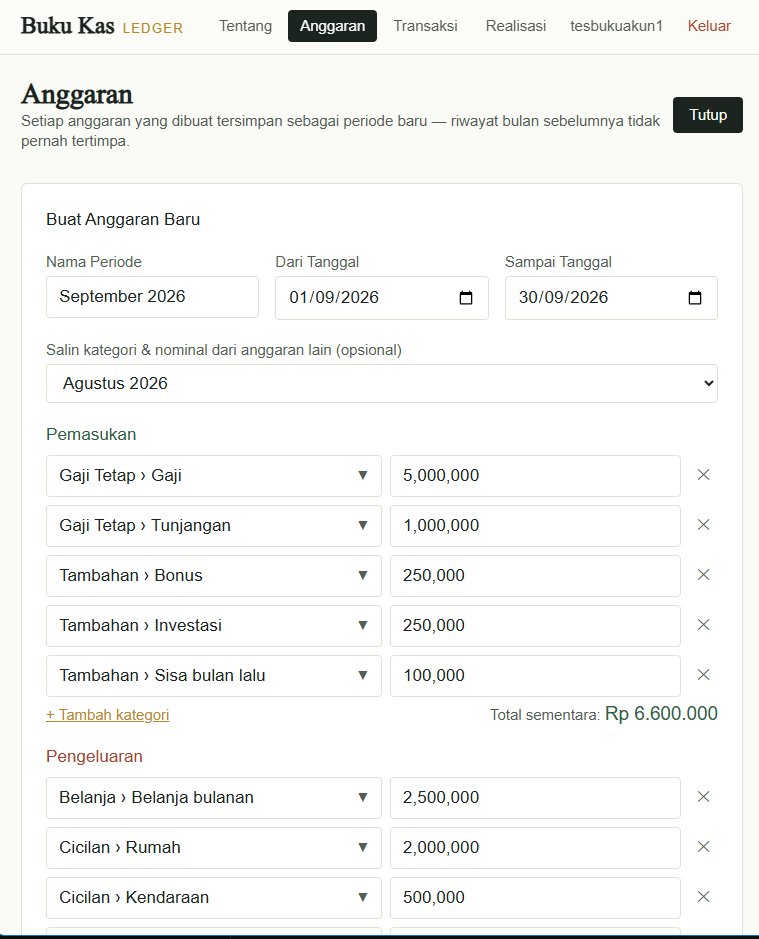Expand the Gaji Tetap › Gaji category dropdown

214,475
